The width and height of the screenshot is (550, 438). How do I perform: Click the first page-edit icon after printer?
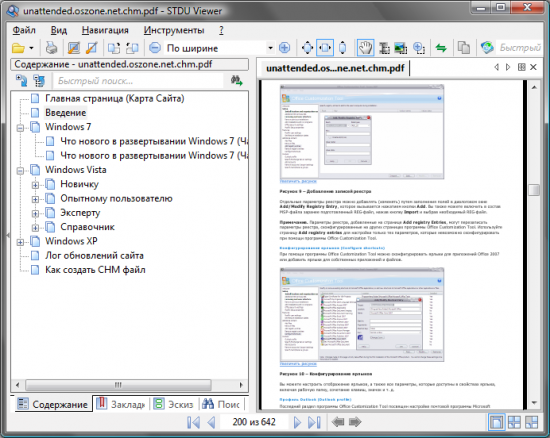click(x=74, y=48)
